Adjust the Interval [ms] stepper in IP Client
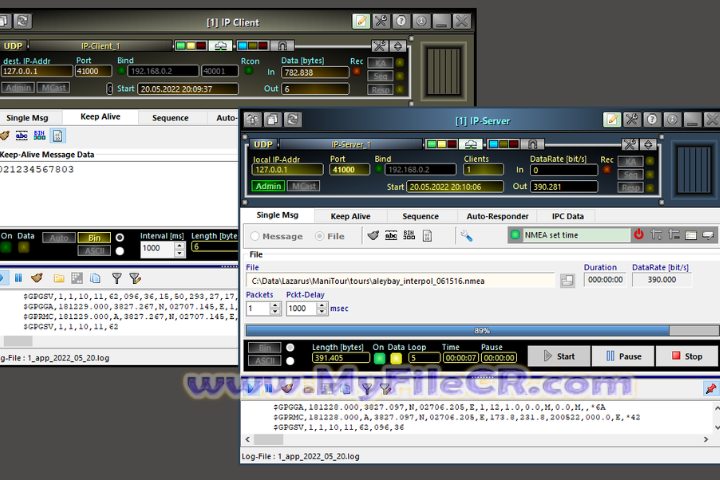 [180, 248]
